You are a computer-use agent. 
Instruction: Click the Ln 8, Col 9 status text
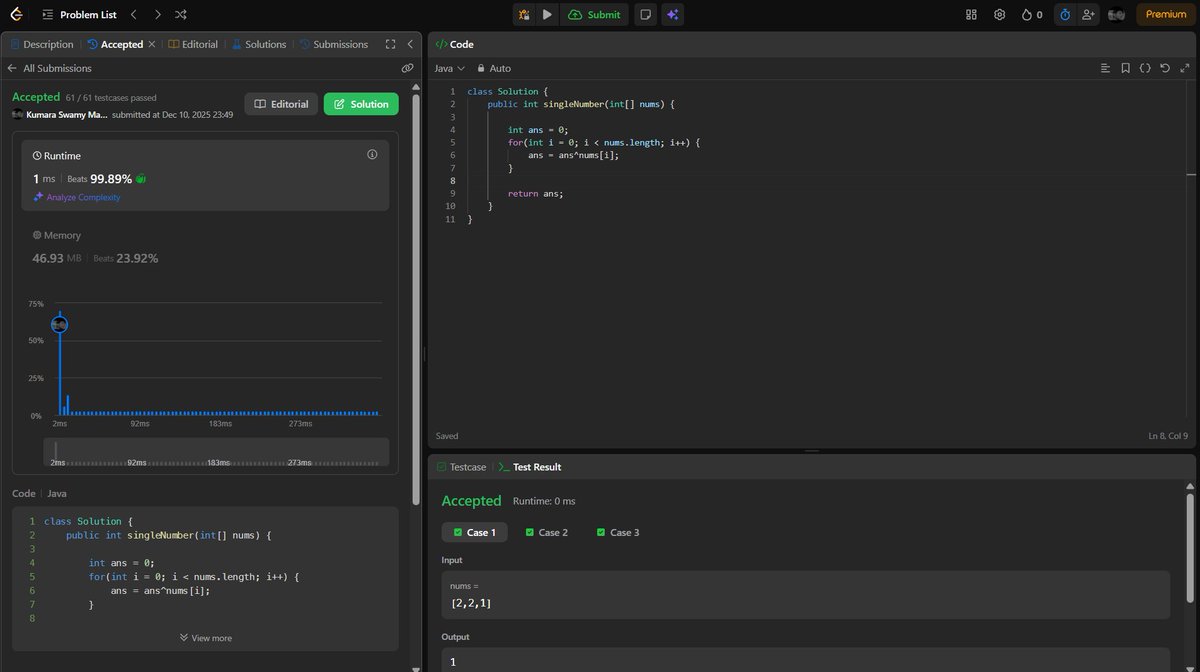pyautogui.click(x=1168, y=436)
